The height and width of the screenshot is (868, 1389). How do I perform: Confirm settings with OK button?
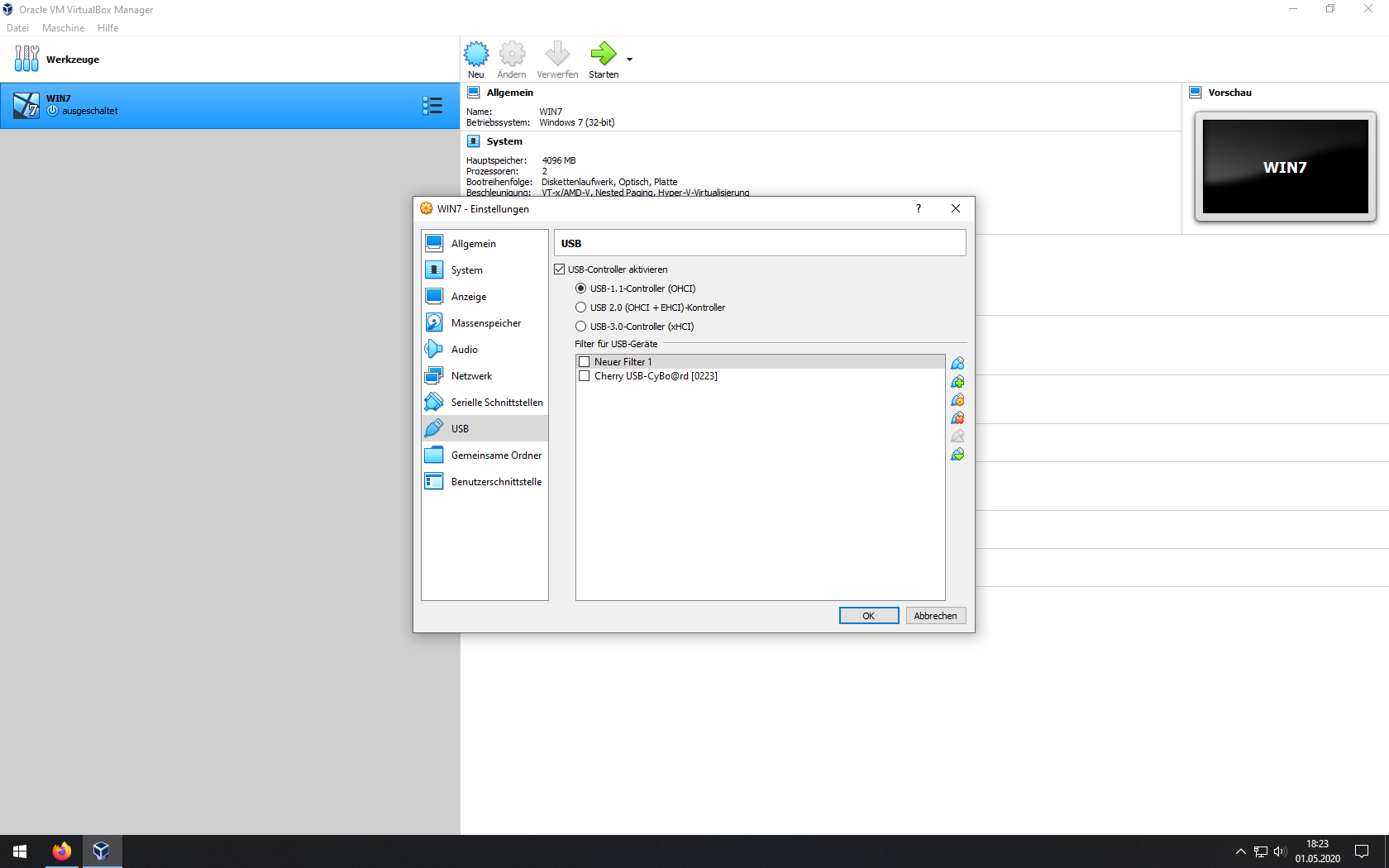point(869,616)
